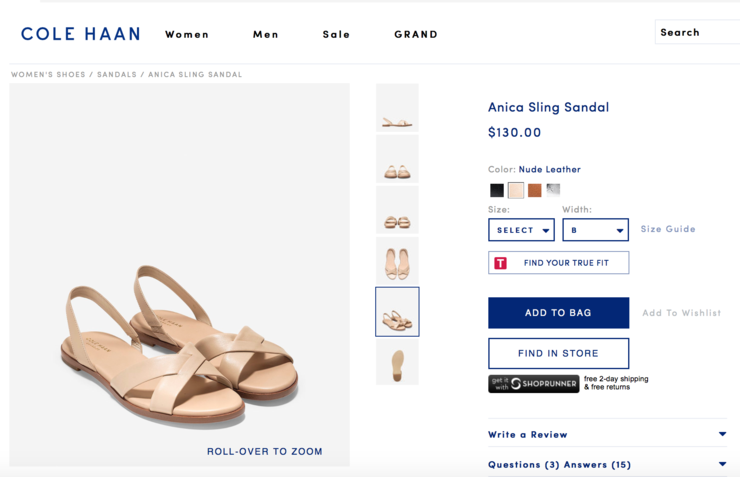Open the GRAND menu
Image resolution: width=740 pixels, height=477 pixels.
click(x=416, y=34)
